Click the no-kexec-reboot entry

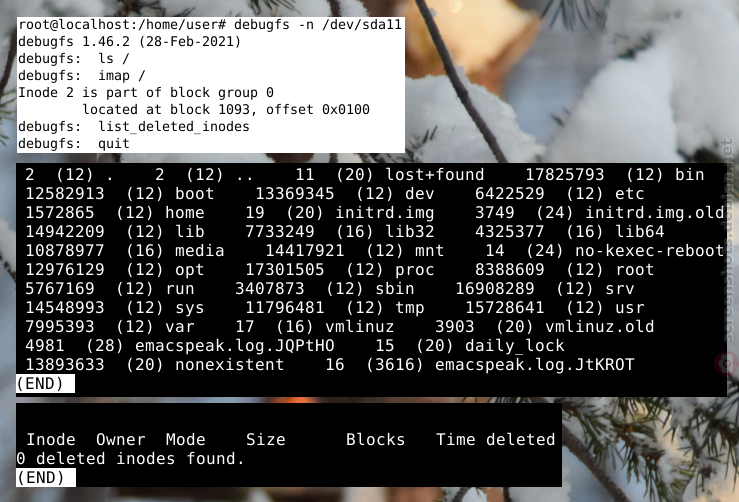(649, 250)
